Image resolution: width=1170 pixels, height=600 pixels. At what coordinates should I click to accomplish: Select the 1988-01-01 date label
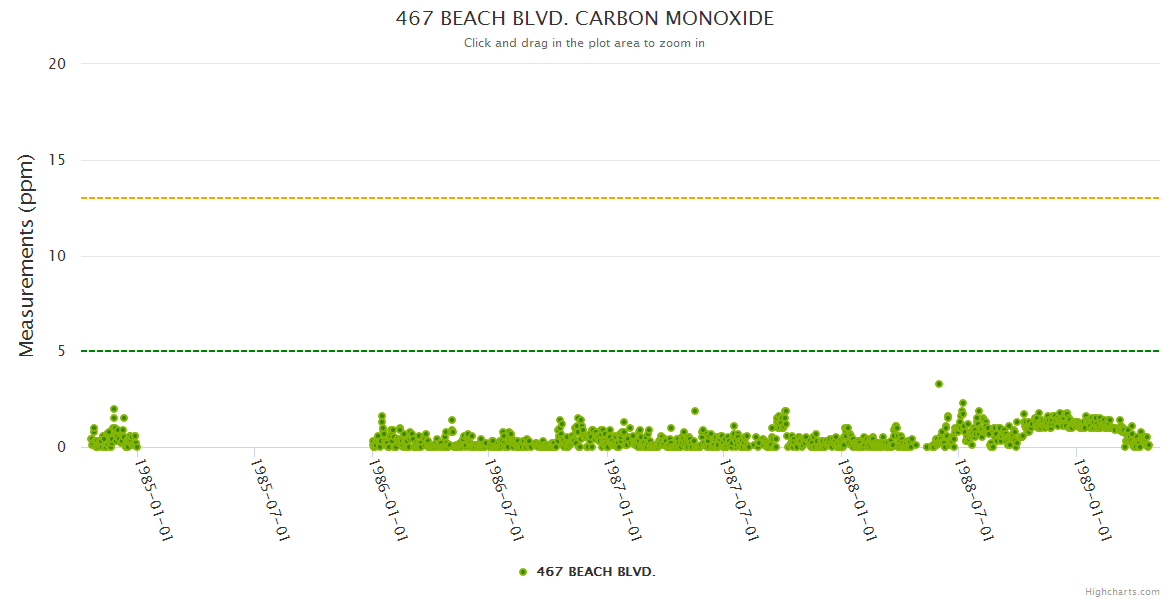click(857, 500)
